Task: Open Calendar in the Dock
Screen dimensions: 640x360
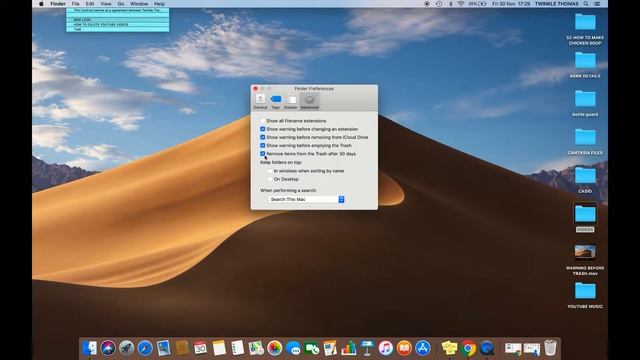Action: click(x=200, y=348)
